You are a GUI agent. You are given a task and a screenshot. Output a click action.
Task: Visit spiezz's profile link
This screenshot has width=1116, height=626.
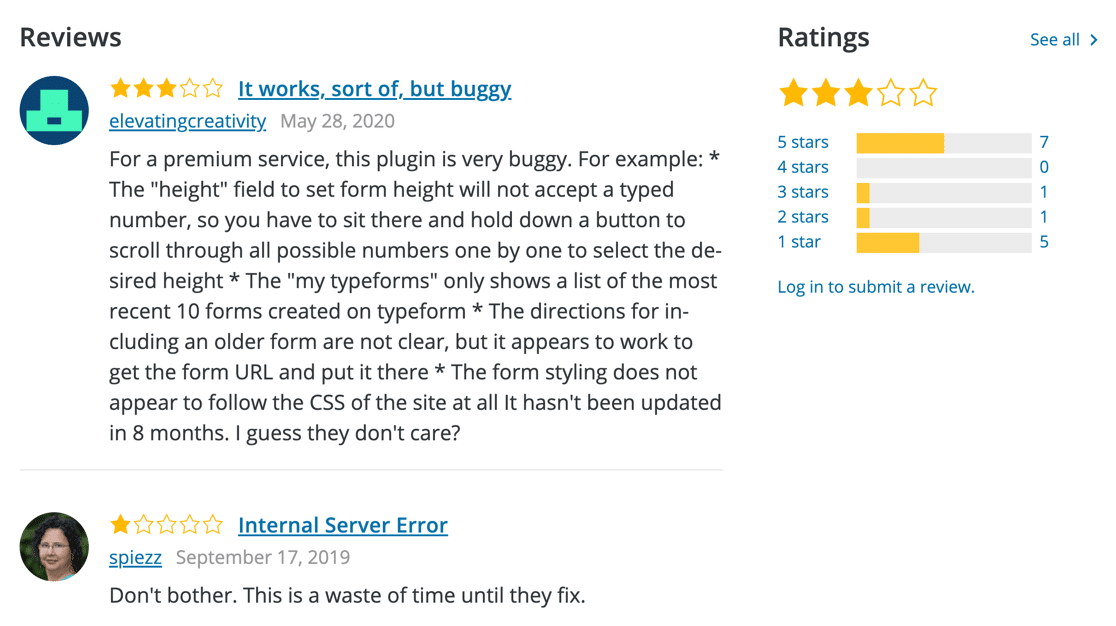coord(135,557)
